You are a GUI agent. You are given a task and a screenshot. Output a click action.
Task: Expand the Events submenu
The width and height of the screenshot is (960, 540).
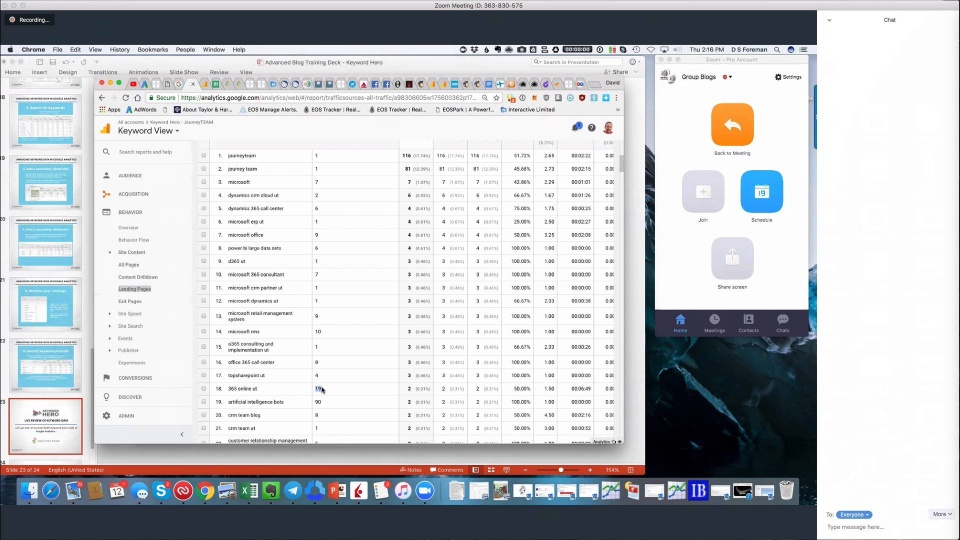tap(110, 338)
